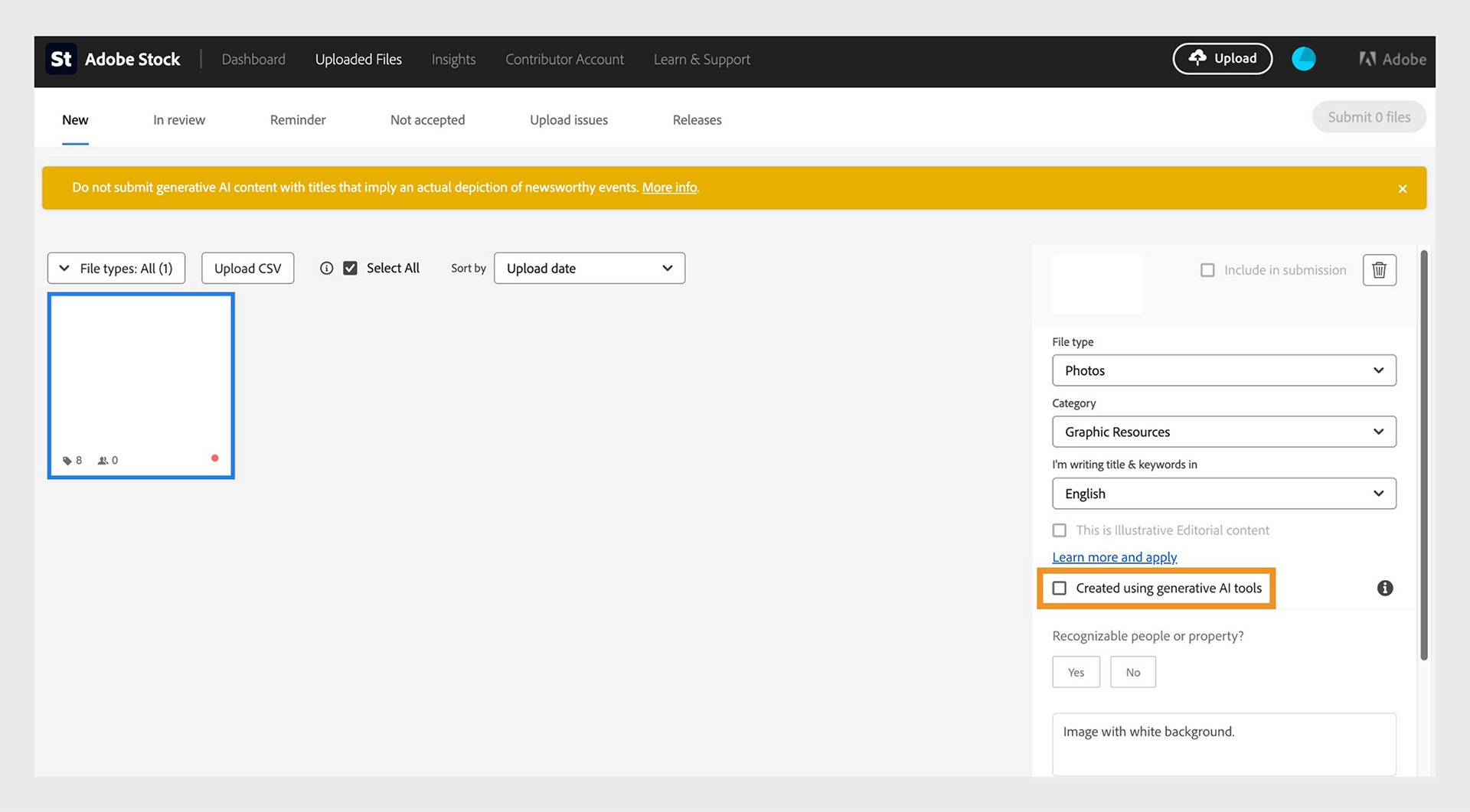Switch to the In review tab
The height and width of the screenshot is (812, 1470).
pyautogui.click(x=179, y=120)
